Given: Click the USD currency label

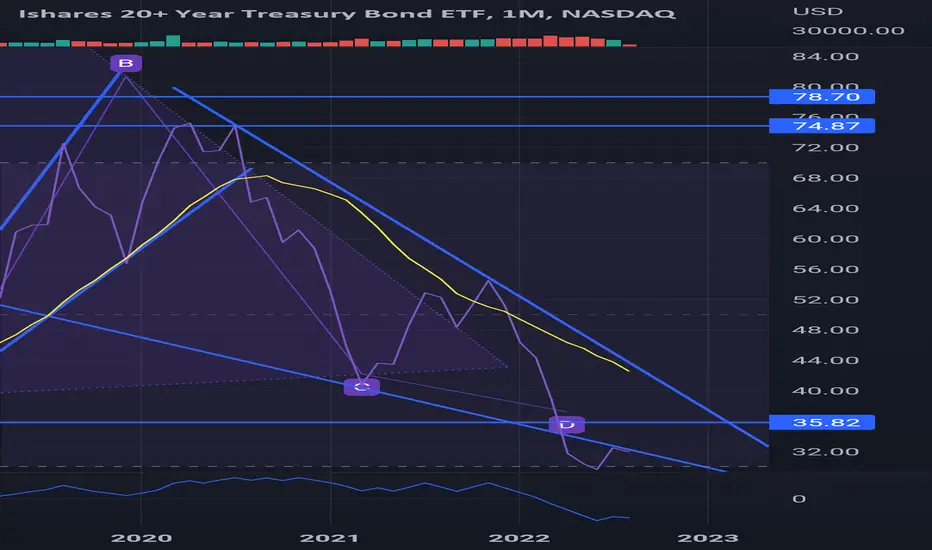Looking at the screenshot, I should pyautogui.click(x=818, y=11).
